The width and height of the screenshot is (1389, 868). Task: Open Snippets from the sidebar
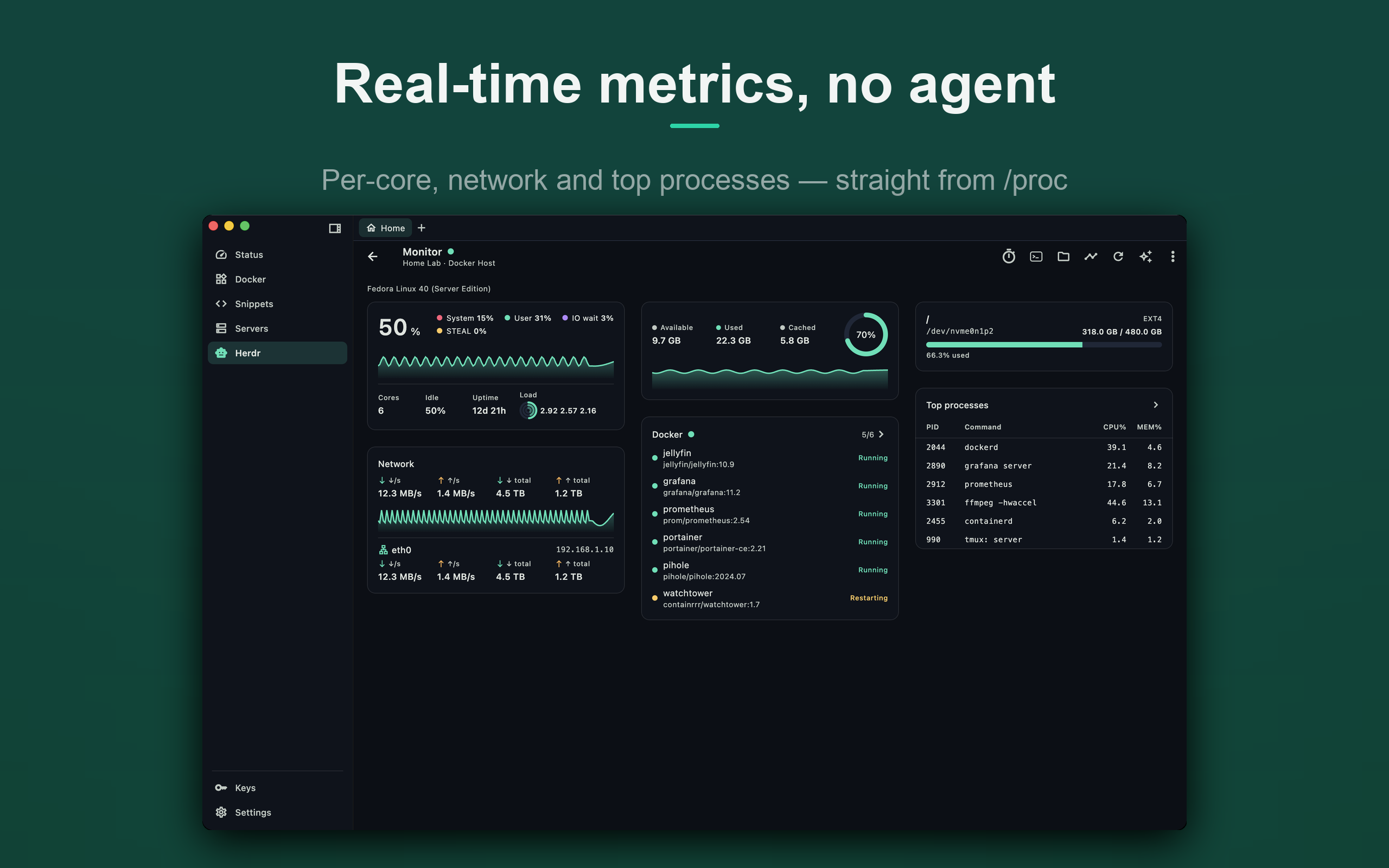[x=277, y=304]
